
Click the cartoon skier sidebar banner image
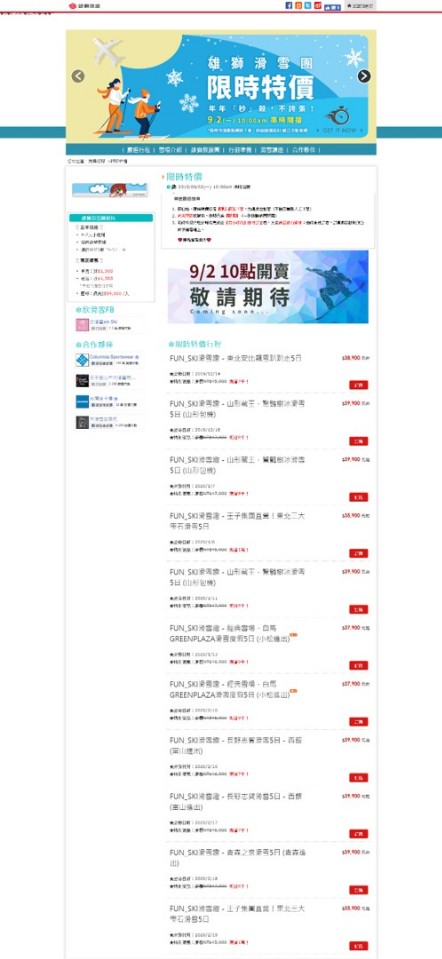click(110, 190)
